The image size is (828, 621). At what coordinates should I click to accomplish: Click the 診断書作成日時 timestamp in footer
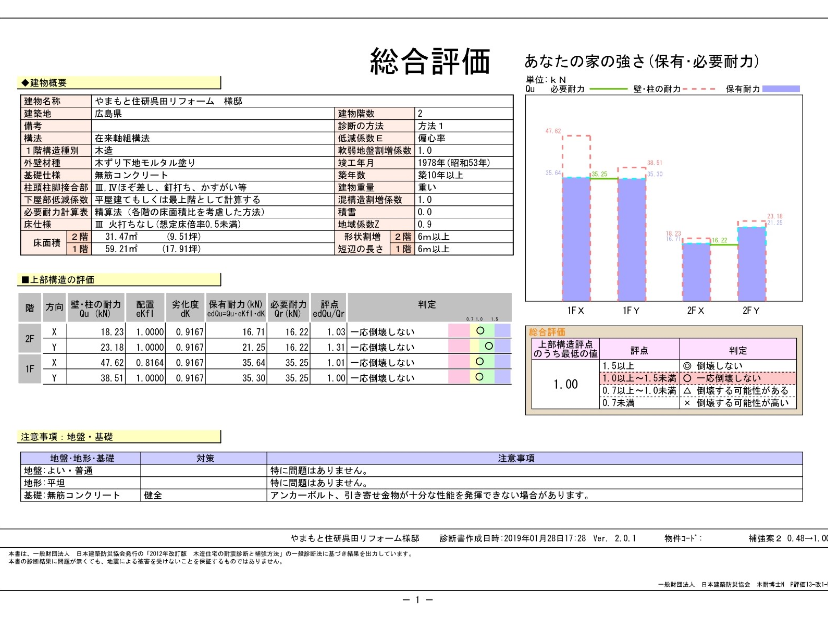pos(513,538)
